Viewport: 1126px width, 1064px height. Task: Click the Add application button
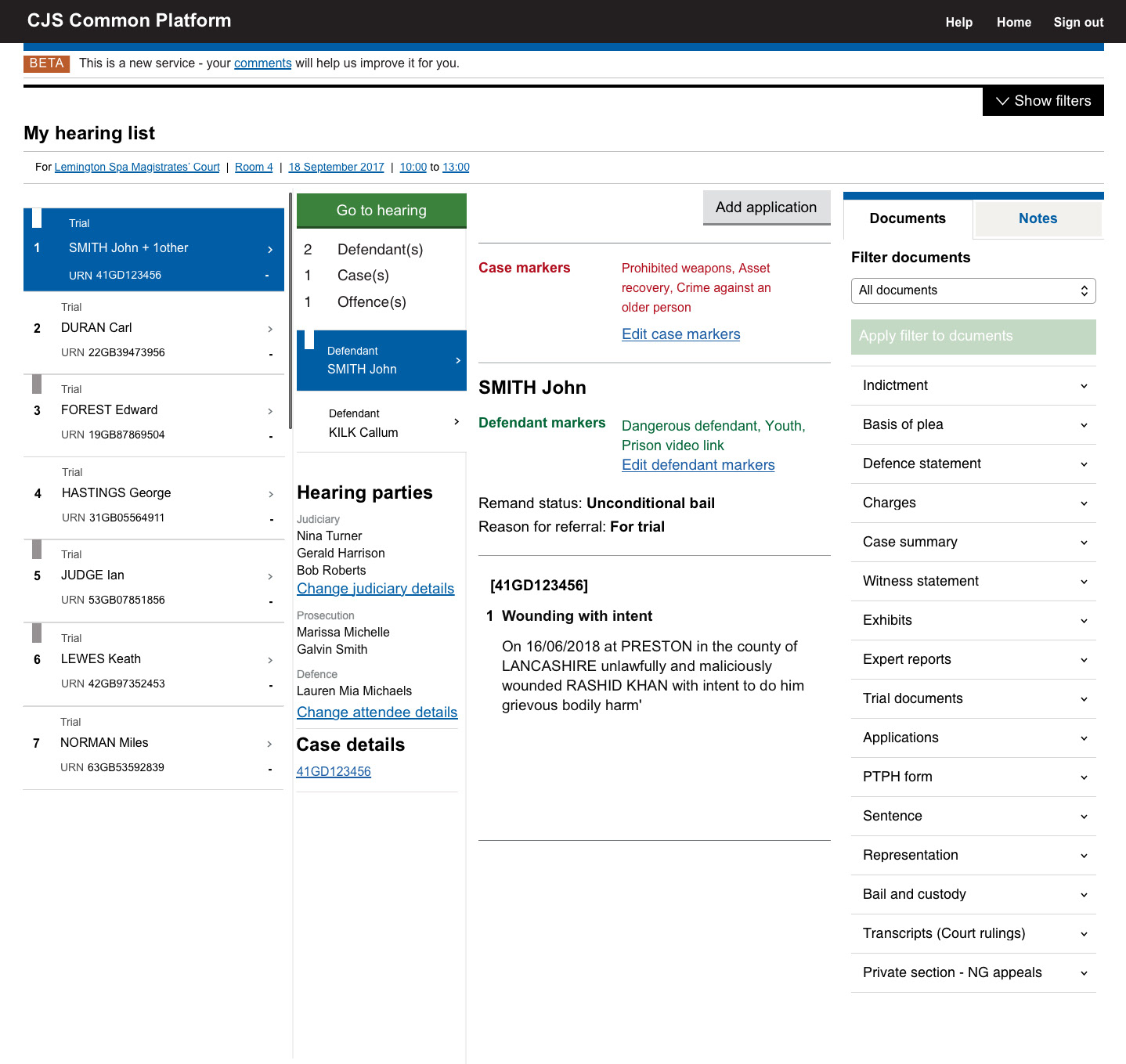click(766, 207)
